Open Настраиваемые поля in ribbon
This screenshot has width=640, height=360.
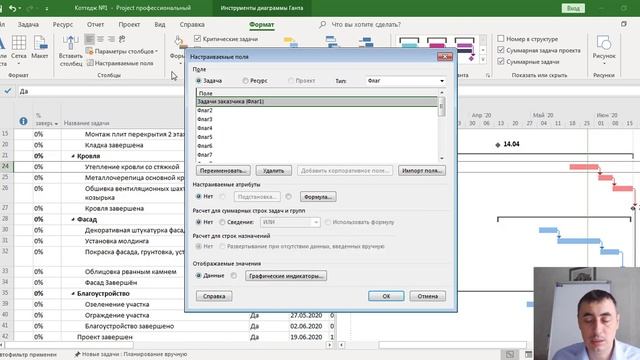click(x=120, y=63)
